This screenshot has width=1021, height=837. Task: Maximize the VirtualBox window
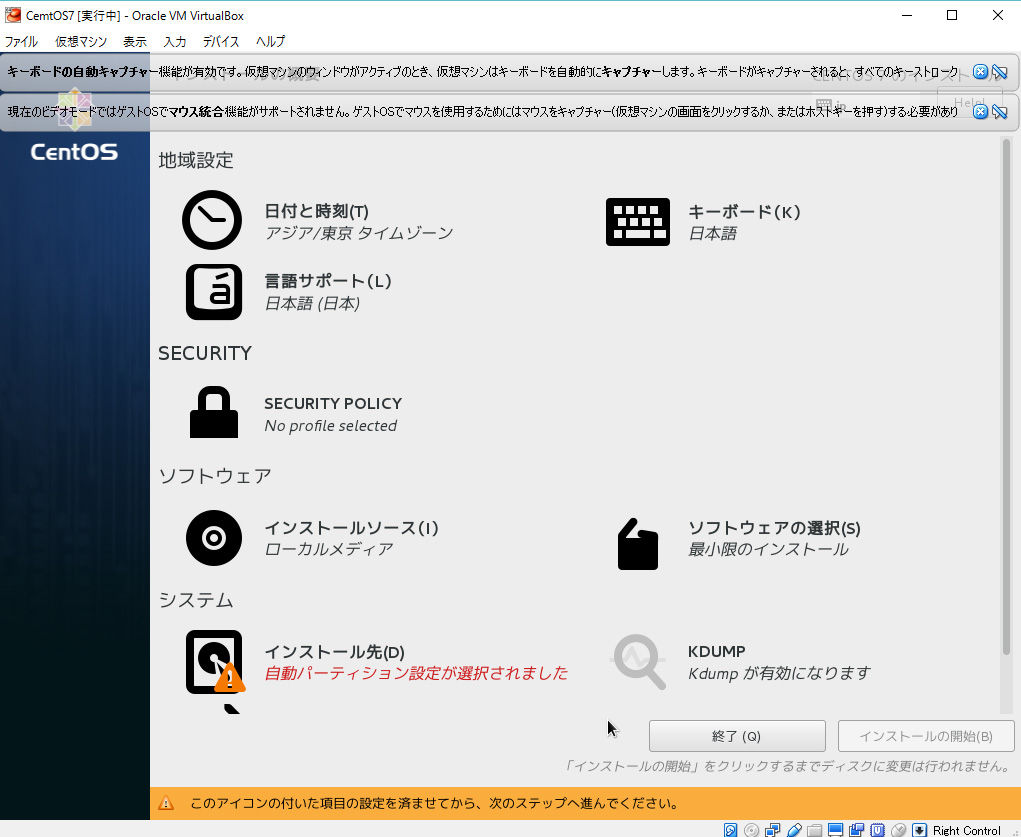pyautogui.click(x=952, y=15)
